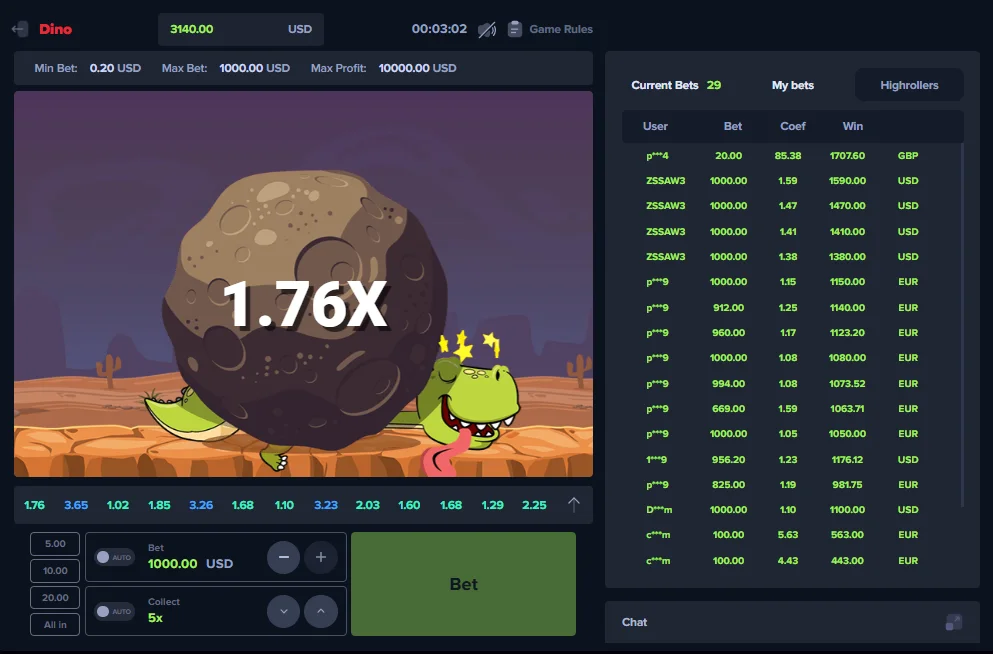Select p***9 row with bet 912.00
Screen dimensions: 993x654
tap(791, 308)
